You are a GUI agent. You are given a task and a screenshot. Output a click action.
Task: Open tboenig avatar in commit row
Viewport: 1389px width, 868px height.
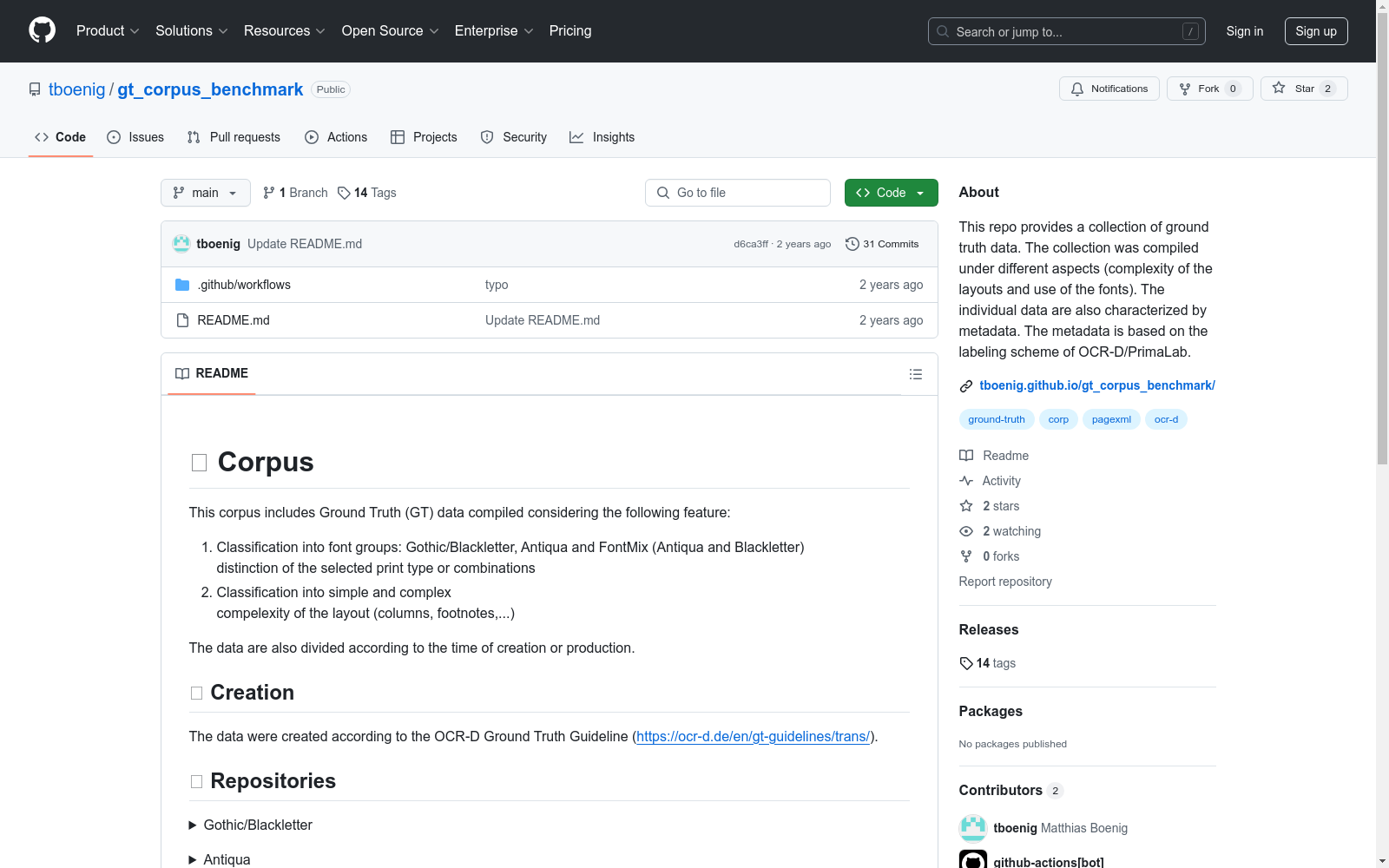coord(181,244)
